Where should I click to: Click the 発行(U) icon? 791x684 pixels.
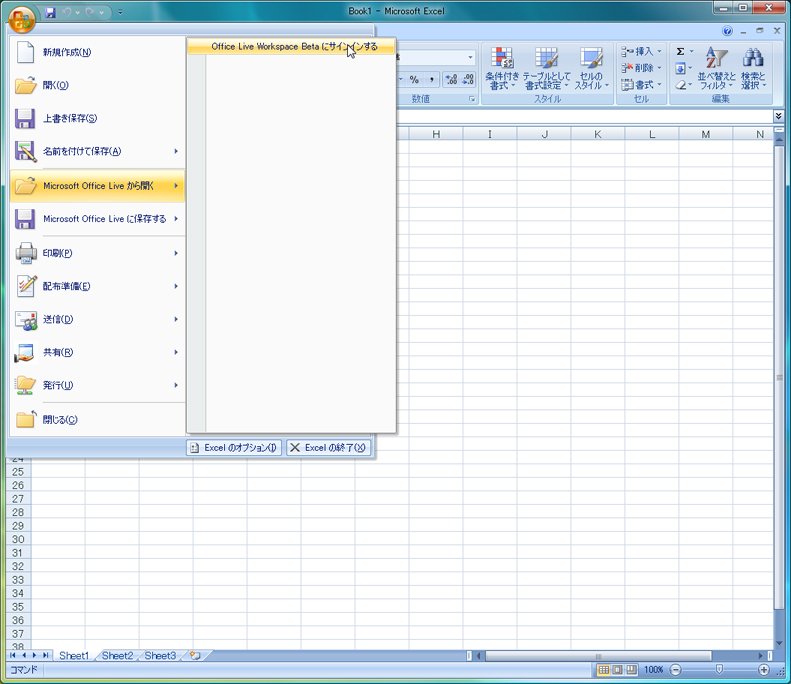25,385
